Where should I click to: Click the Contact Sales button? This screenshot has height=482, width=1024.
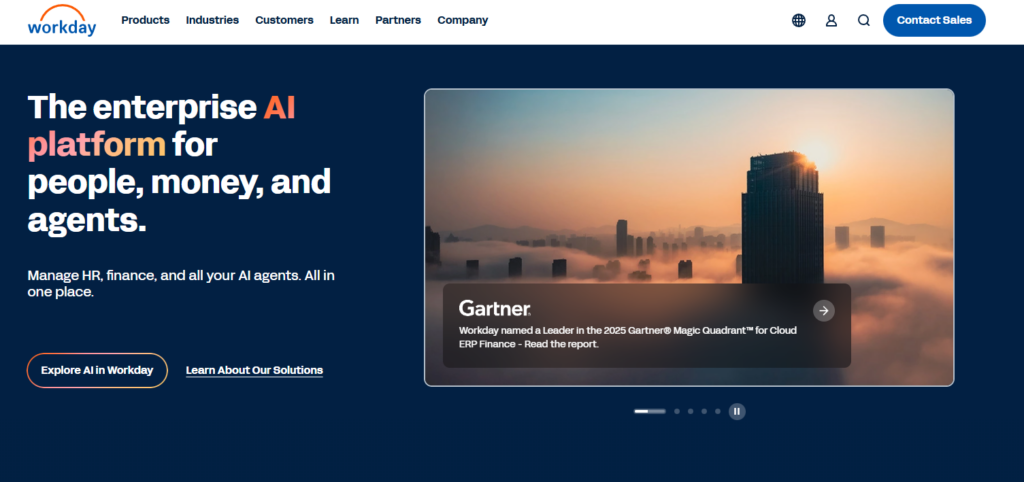coord(934,20)
